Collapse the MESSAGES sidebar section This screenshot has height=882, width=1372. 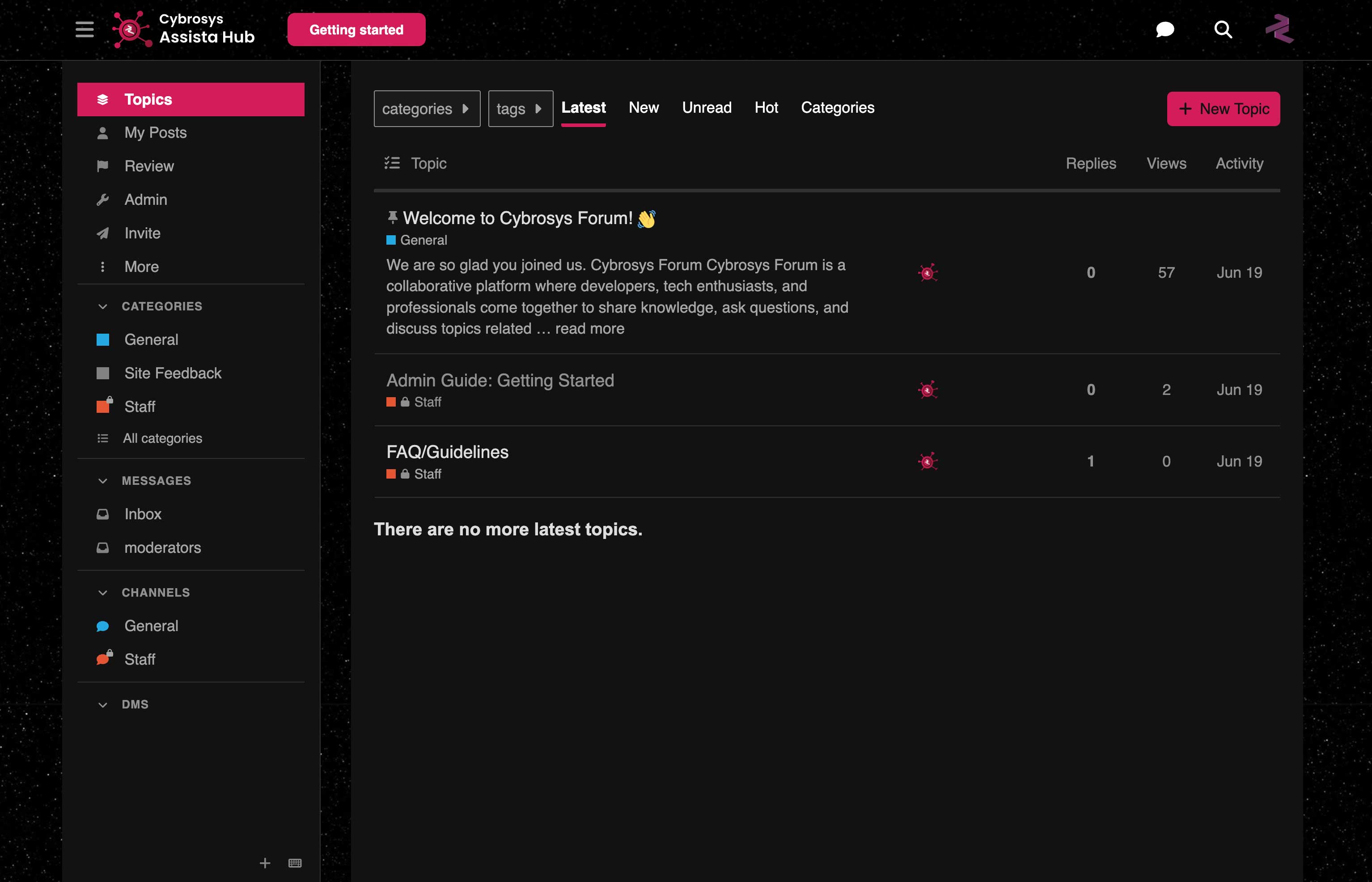point(145,480)
